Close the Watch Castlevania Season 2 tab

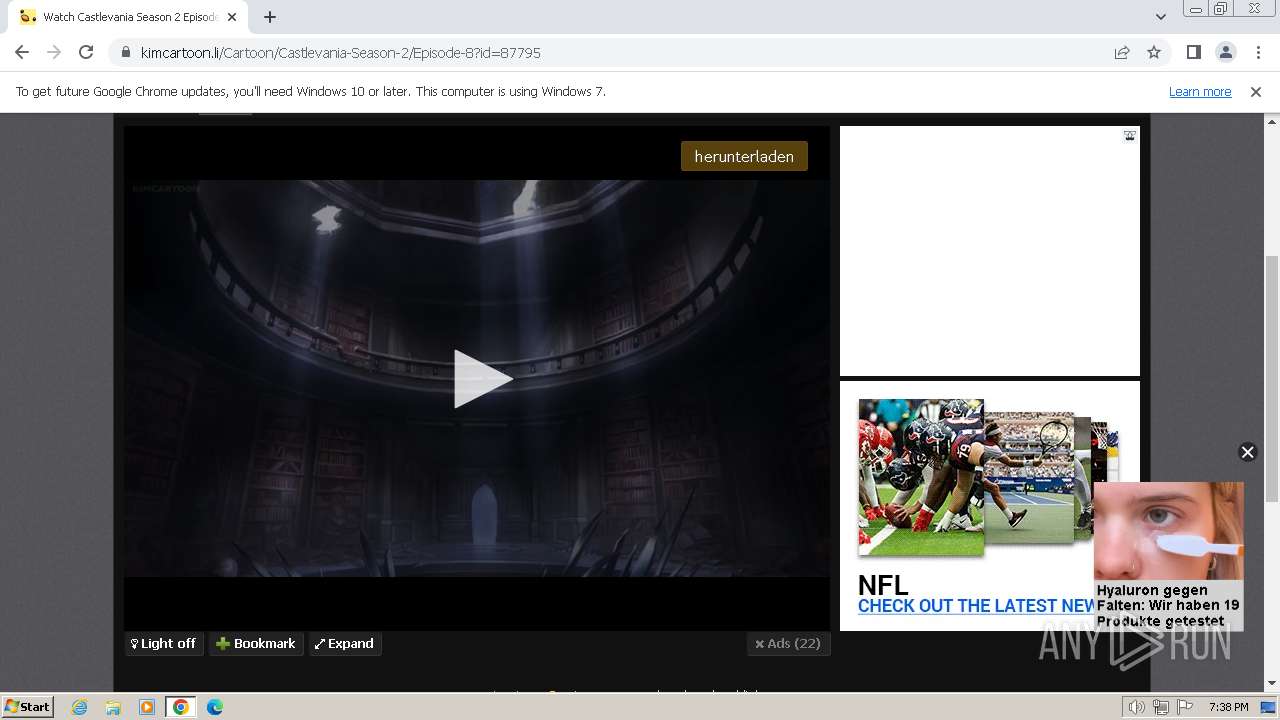point(233,17)
